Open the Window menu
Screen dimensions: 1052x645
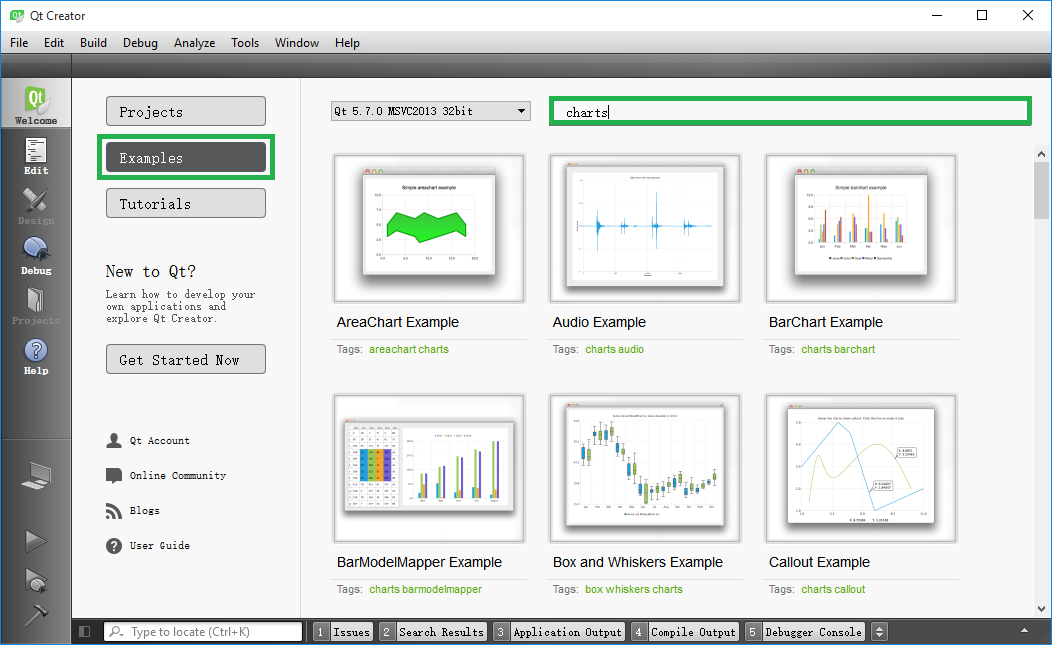click(297, 43)
